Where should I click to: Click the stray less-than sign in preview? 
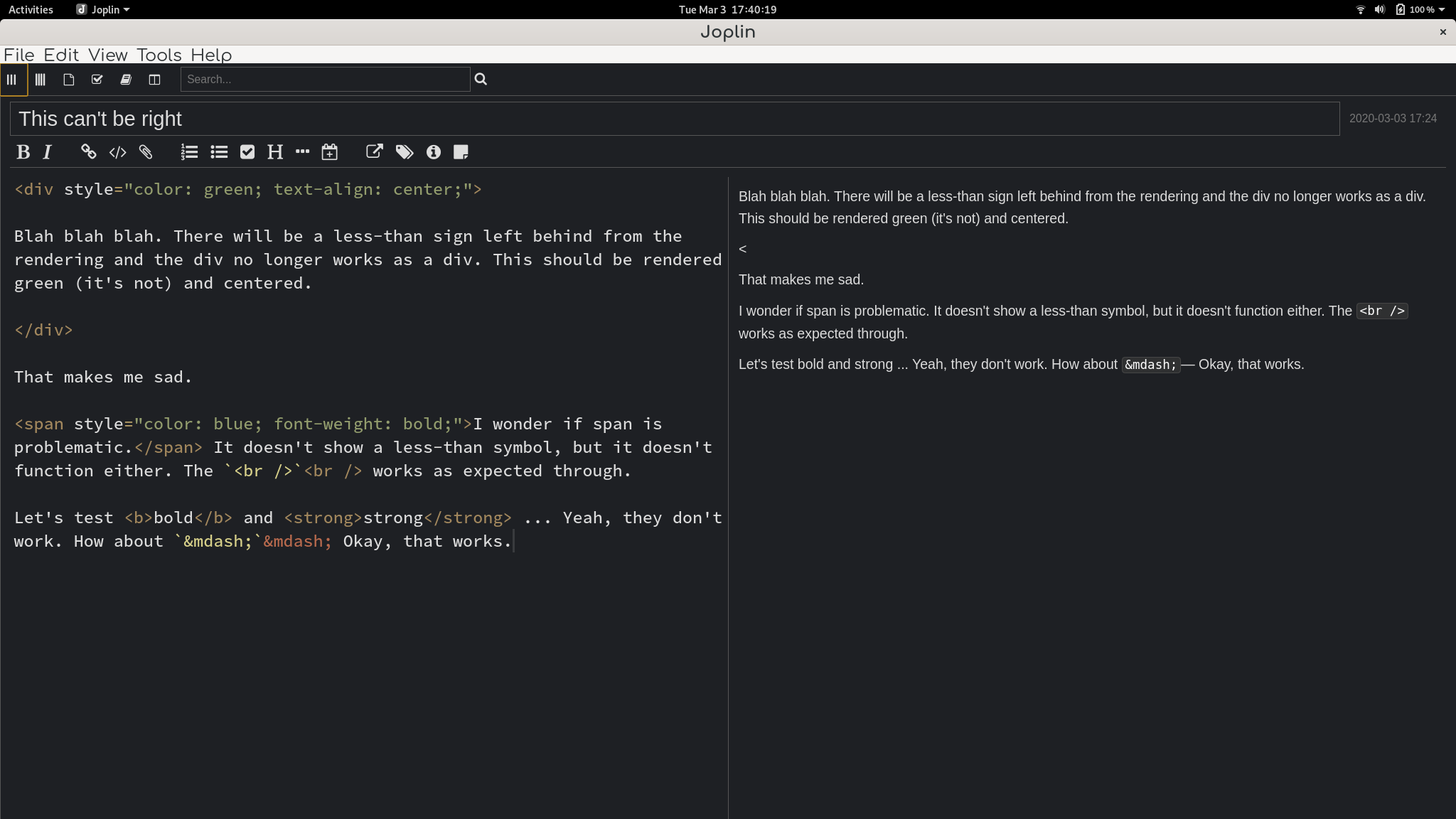click(x=742, y=249)
